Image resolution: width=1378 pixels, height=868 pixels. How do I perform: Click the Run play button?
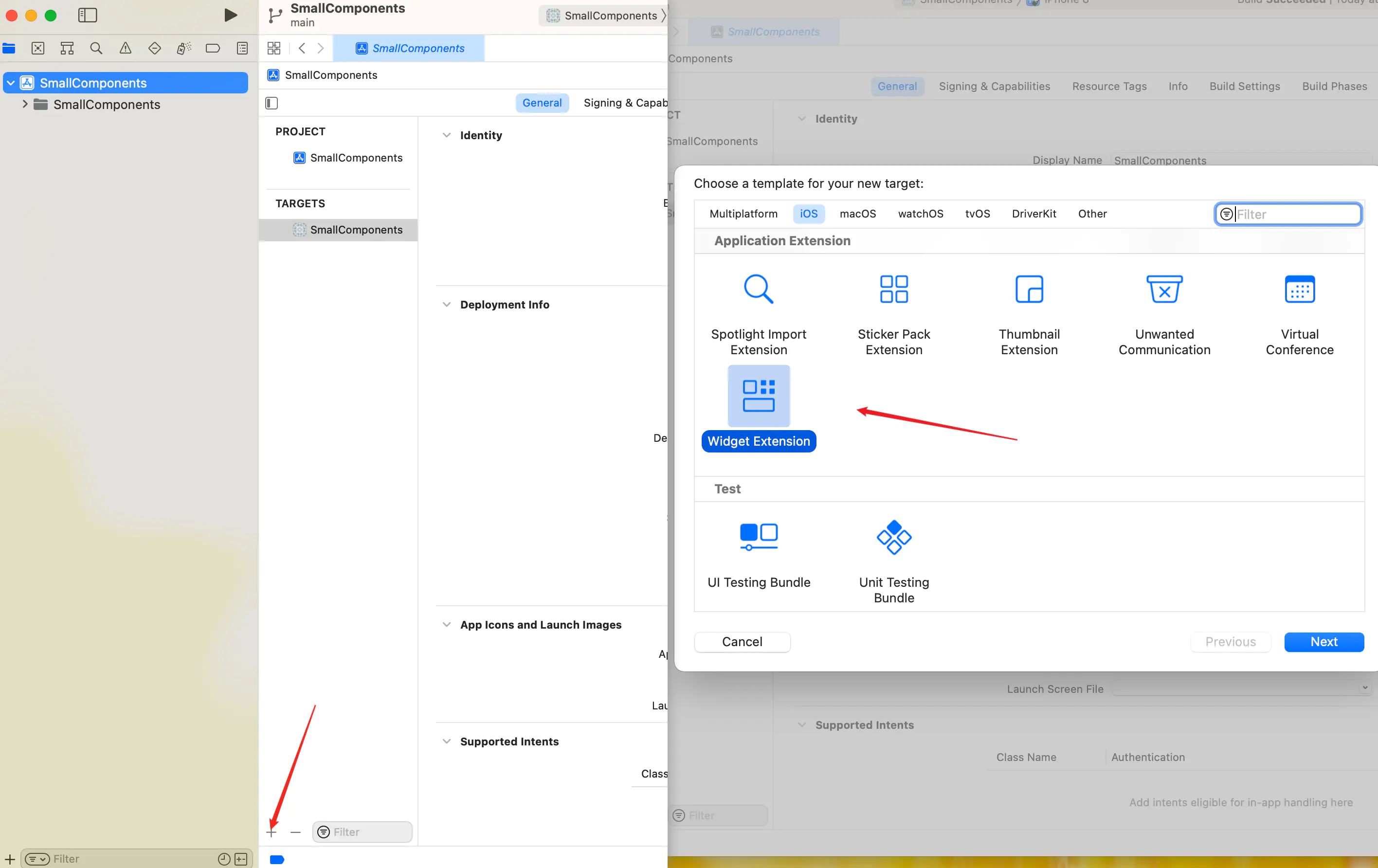tap(230, 16)
